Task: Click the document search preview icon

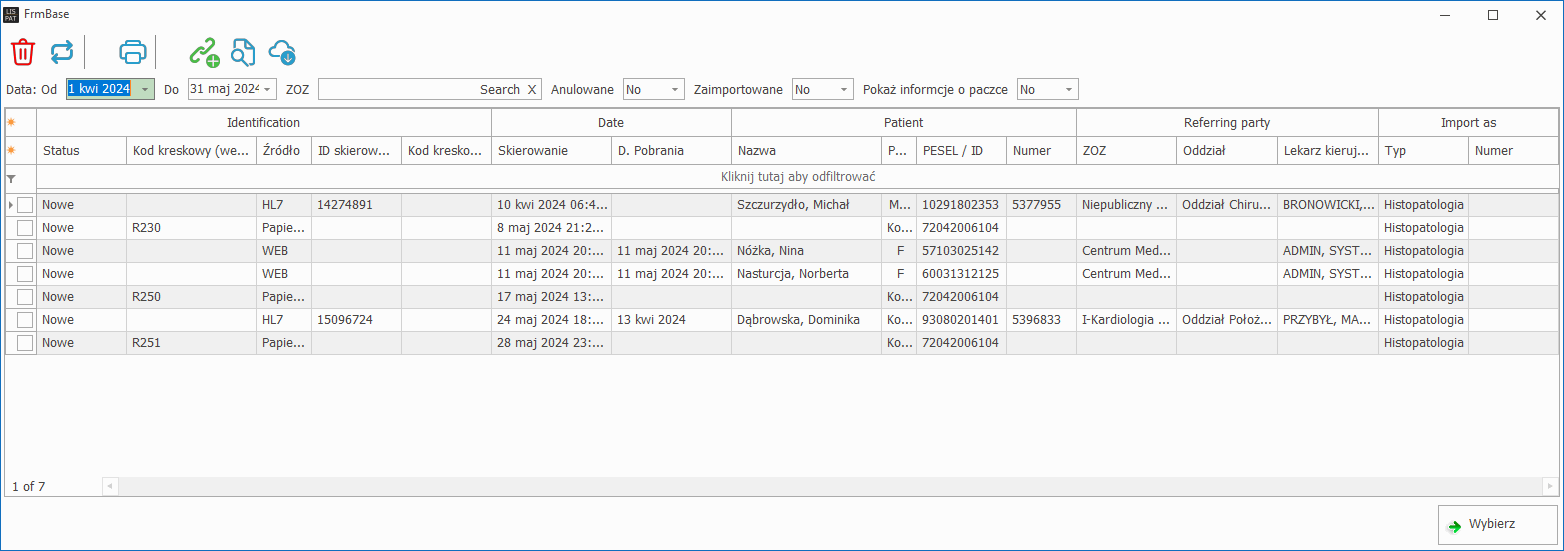Action: click(x=243, y=52)
